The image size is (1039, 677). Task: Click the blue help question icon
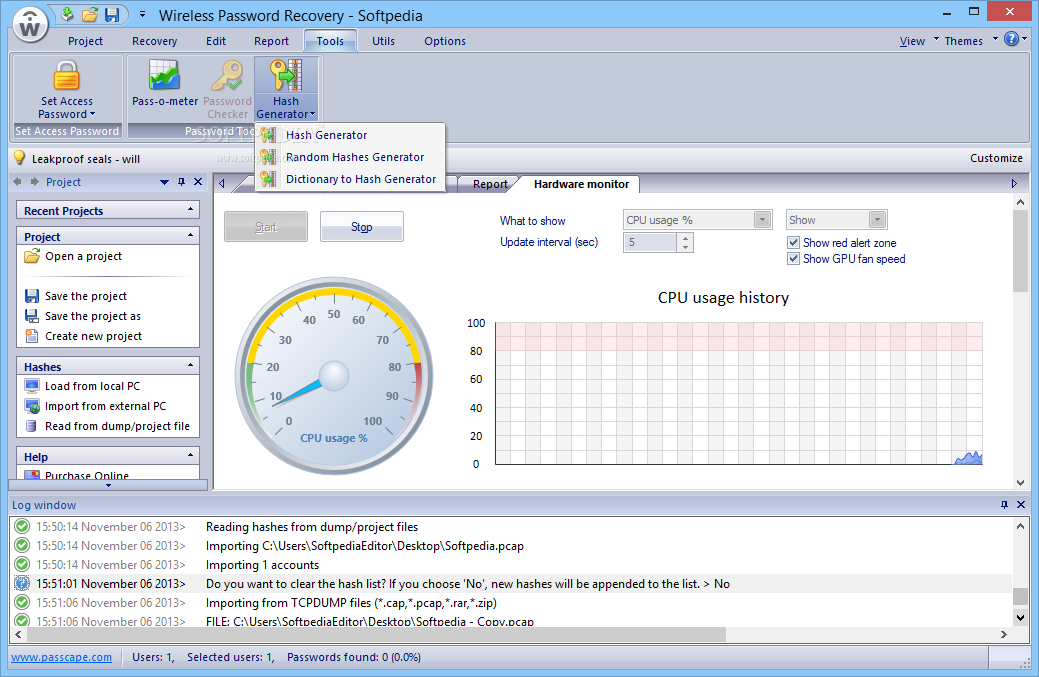click(x=1011, y=39)
